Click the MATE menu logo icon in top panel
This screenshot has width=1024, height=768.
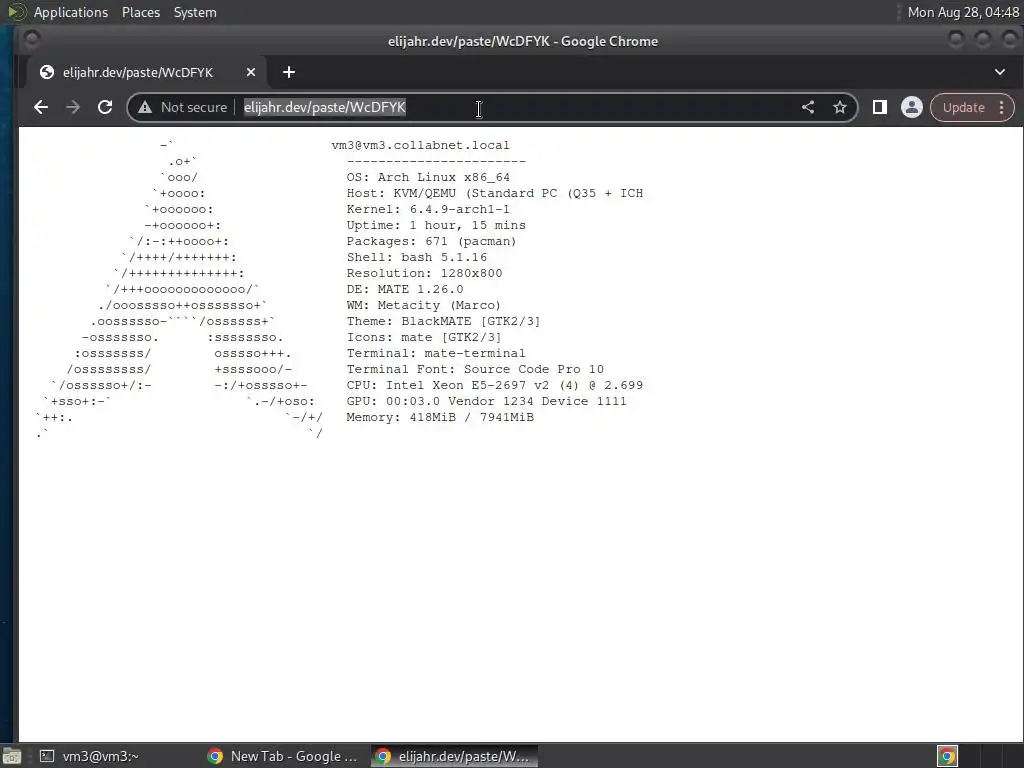[15, 12]
